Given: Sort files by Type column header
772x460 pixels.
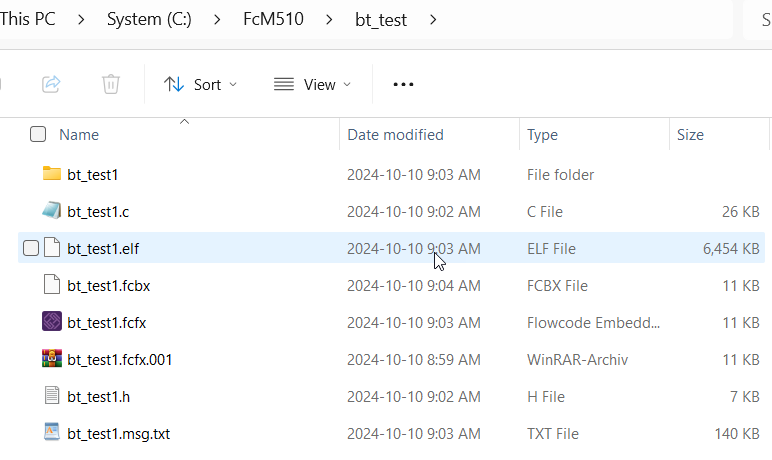Looking at the screenshot, I should 542,134.
